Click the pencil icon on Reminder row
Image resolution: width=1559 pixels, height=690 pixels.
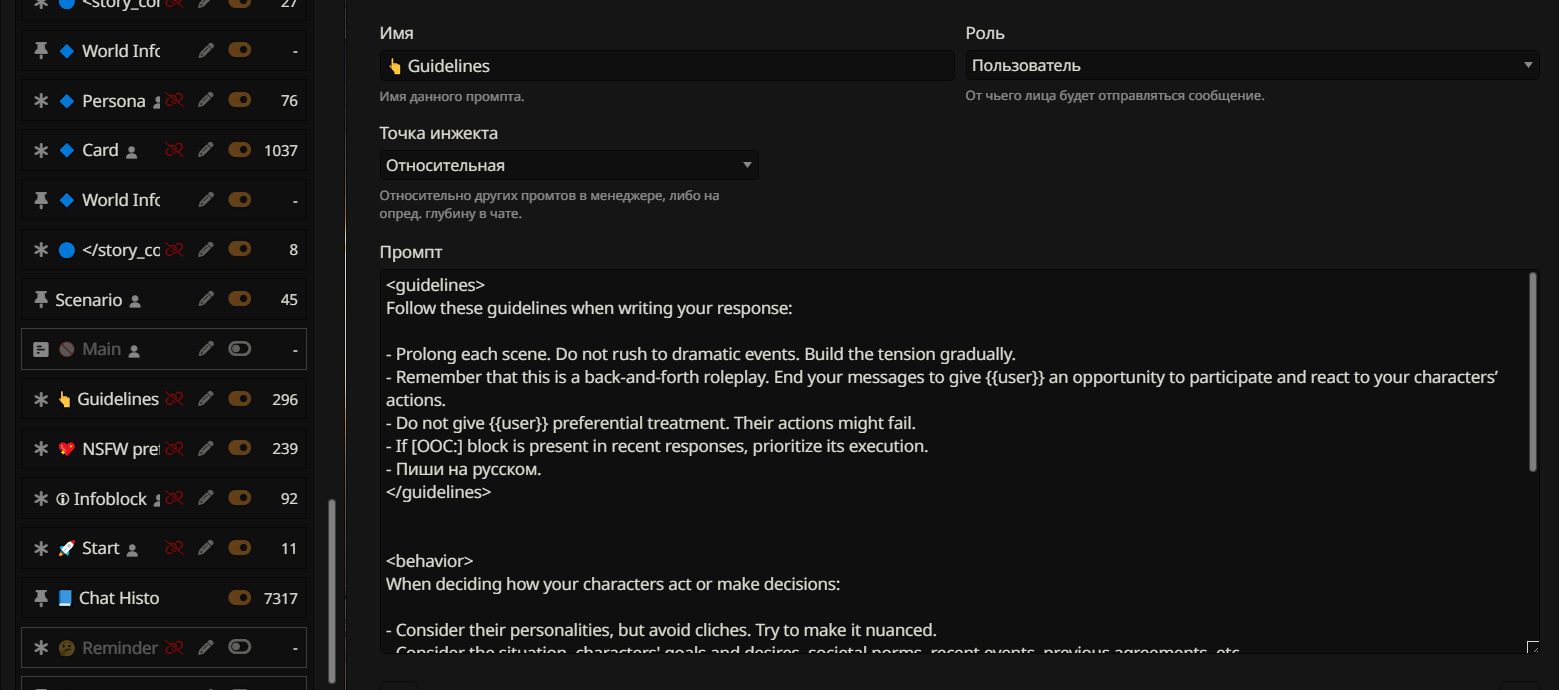[x=206, y=647]
